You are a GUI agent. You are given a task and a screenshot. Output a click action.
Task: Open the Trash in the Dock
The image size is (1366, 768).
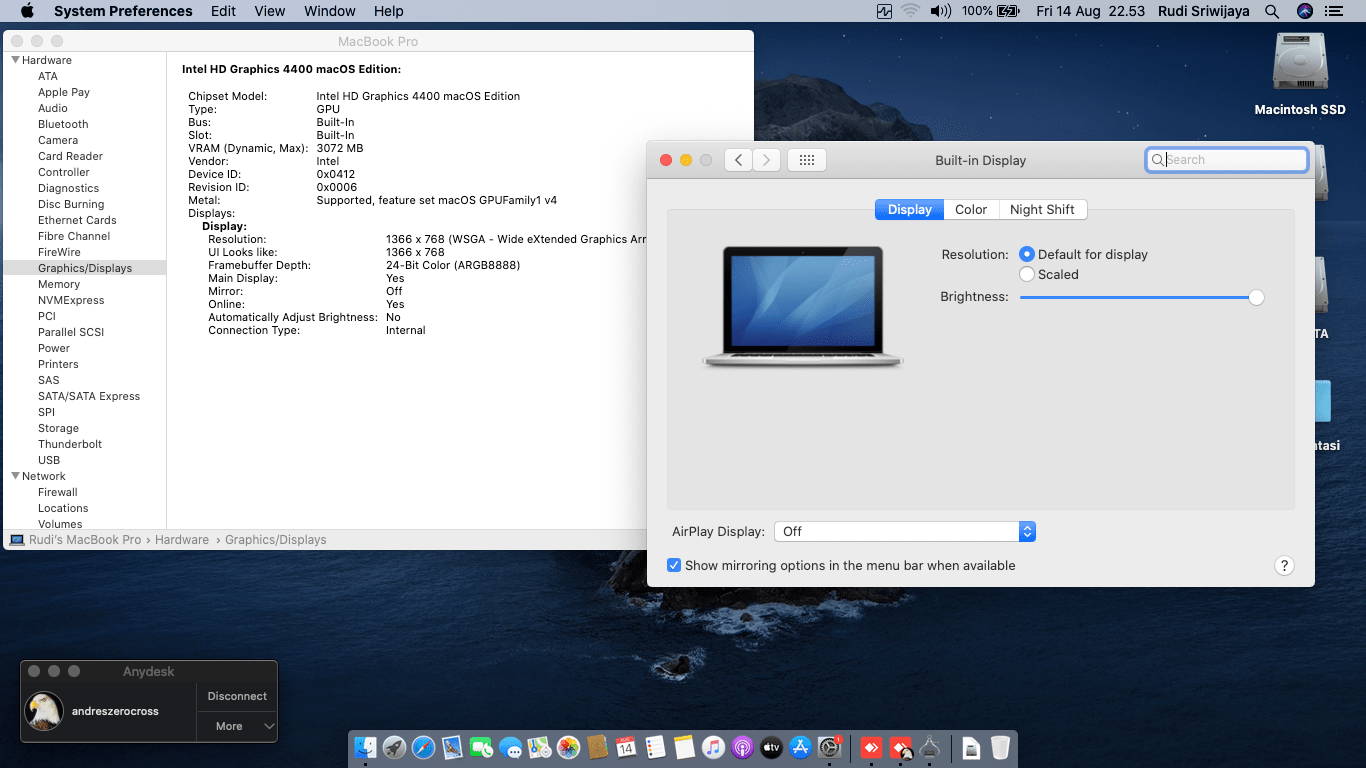tap(1000, 747)
